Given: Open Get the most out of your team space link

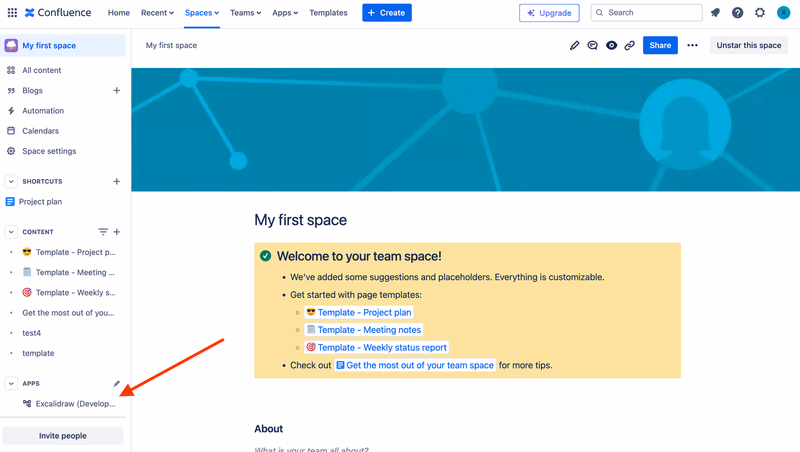Looking at the screenshot, I should (415, 365).
